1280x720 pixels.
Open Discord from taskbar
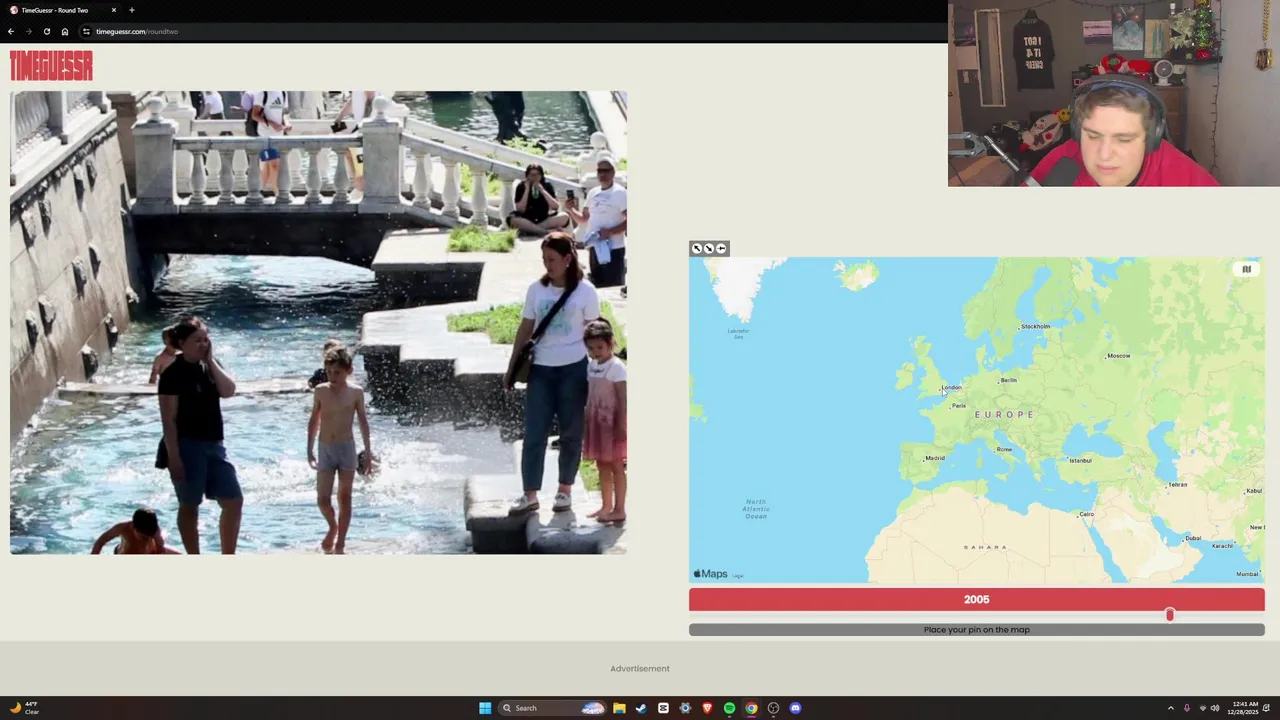point(795,708)
